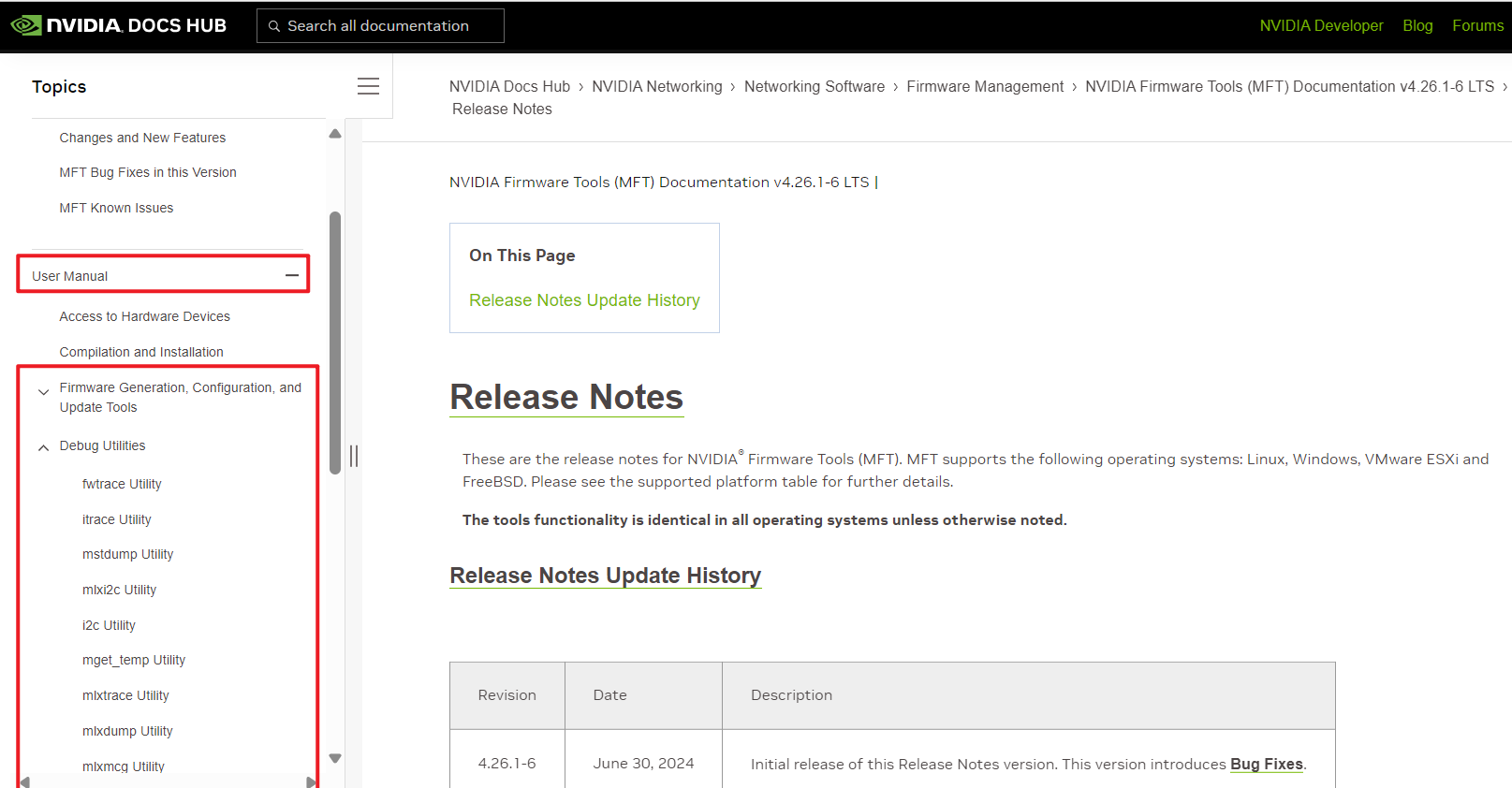Viewport: 1512px width, 788px height.
Task: Toggle the Topics hamburger menu icon
Action: pos(368,86)
